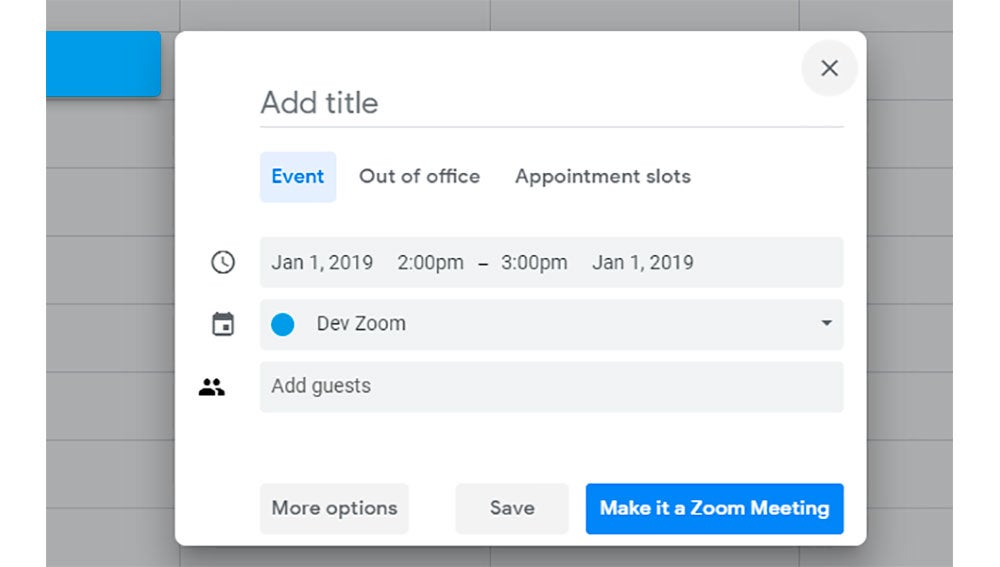
Task: Click the calendar icon beside Dev Zoom
Action: (x=223, y=324)
